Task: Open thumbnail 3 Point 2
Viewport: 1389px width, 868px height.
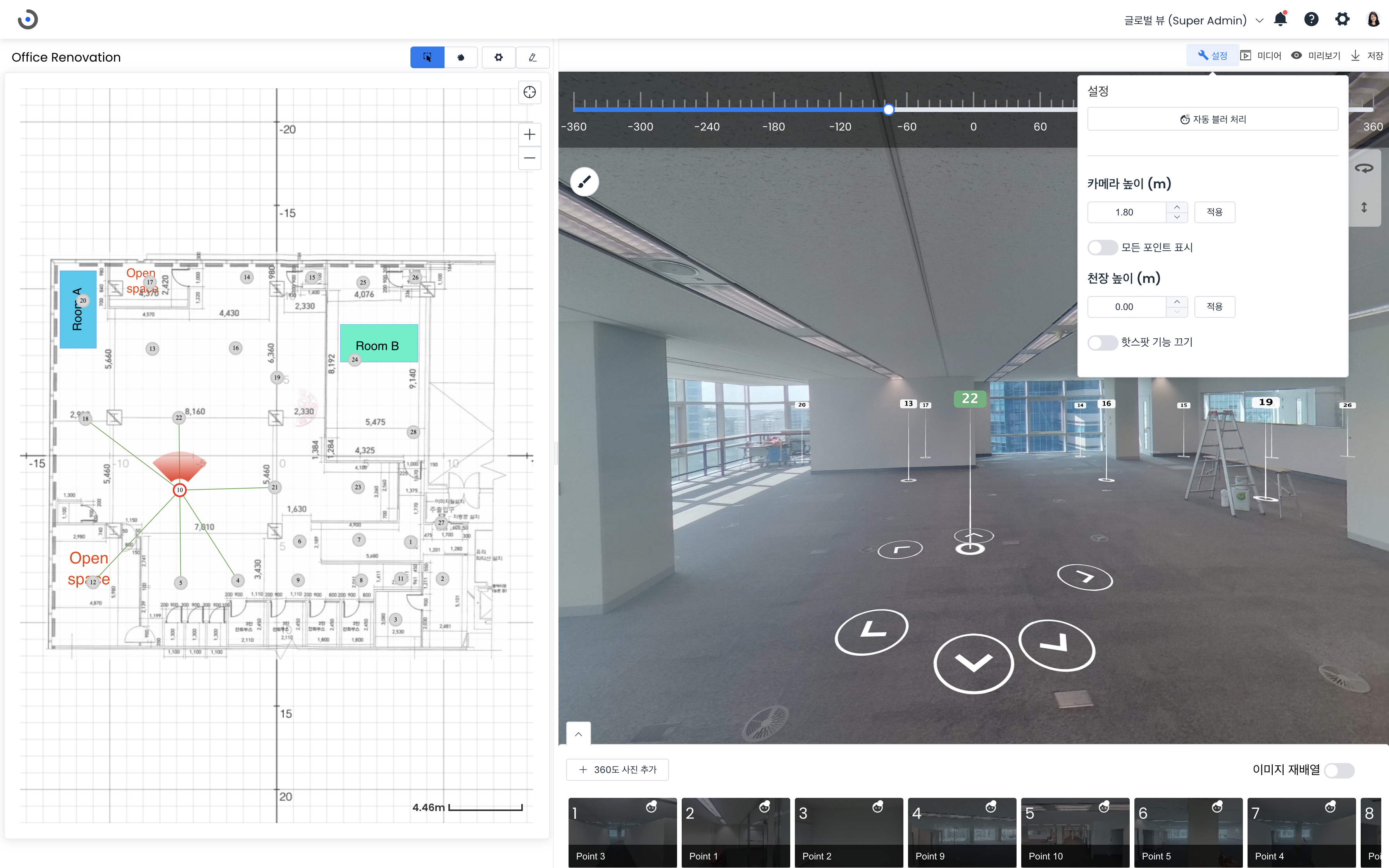Action: pos(849,832)
